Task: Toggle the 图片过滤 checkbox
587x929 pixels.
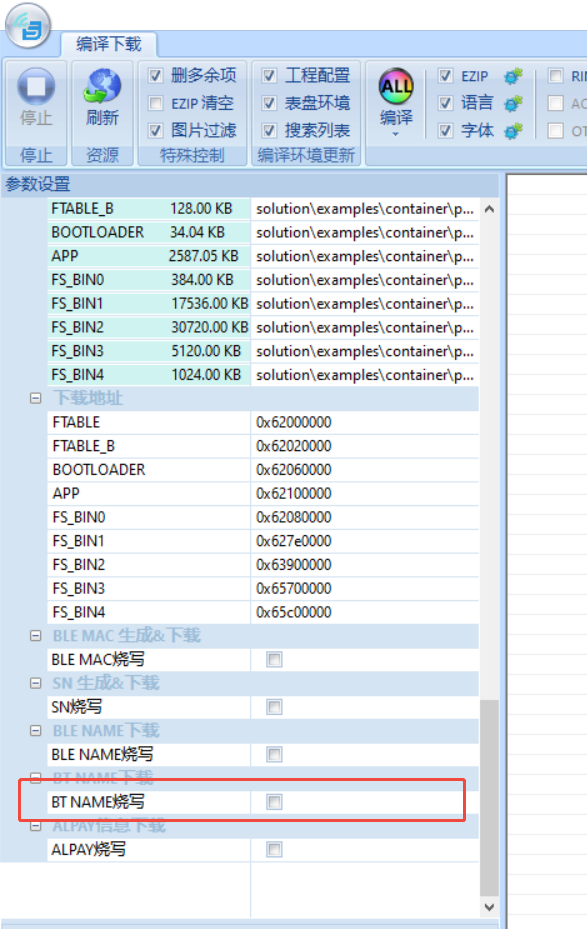Action: 155,130
